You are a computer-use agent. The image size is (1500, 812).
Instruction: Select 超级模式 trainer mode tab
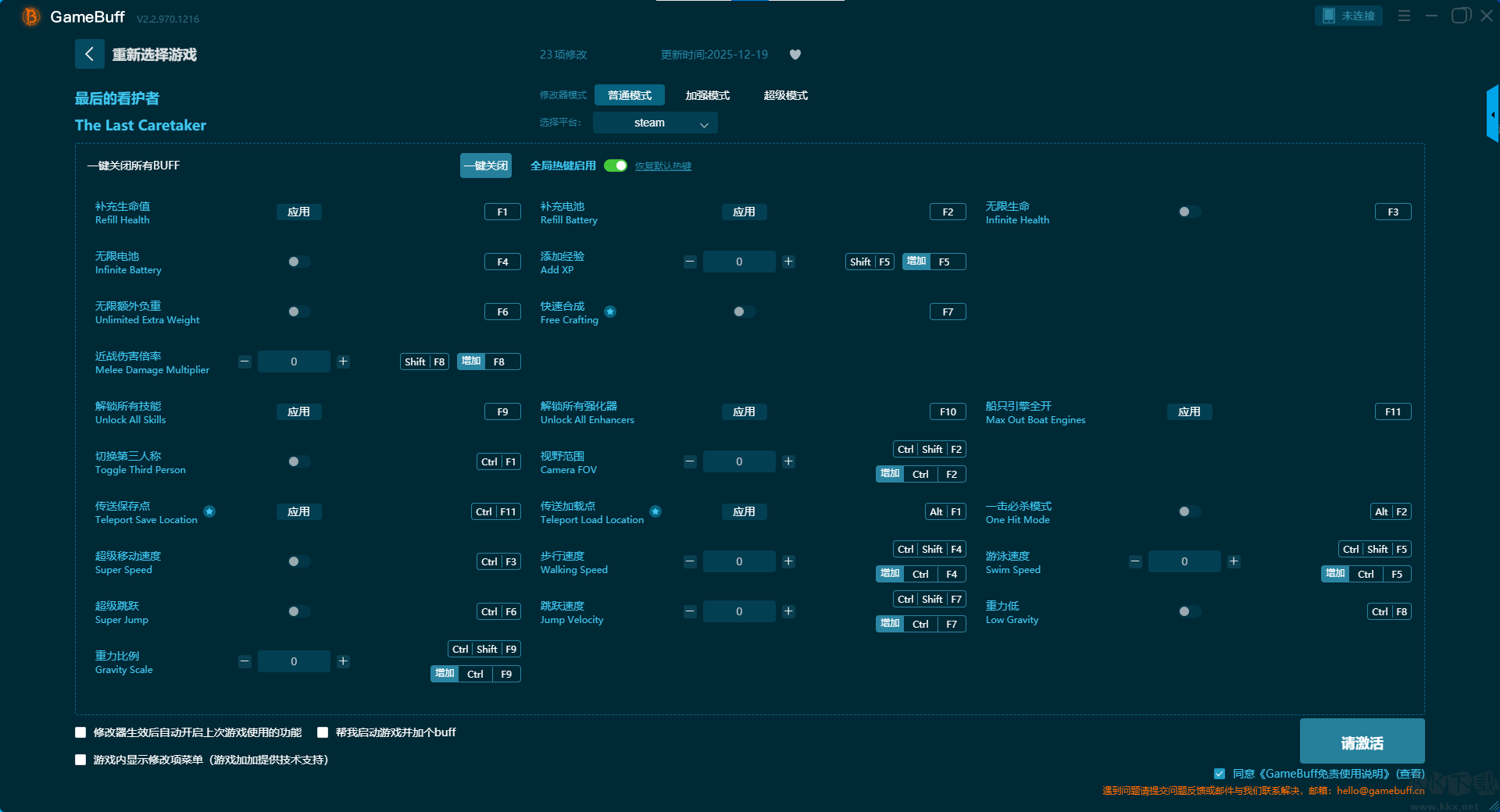pyautogui.click(x=786, y=95)
